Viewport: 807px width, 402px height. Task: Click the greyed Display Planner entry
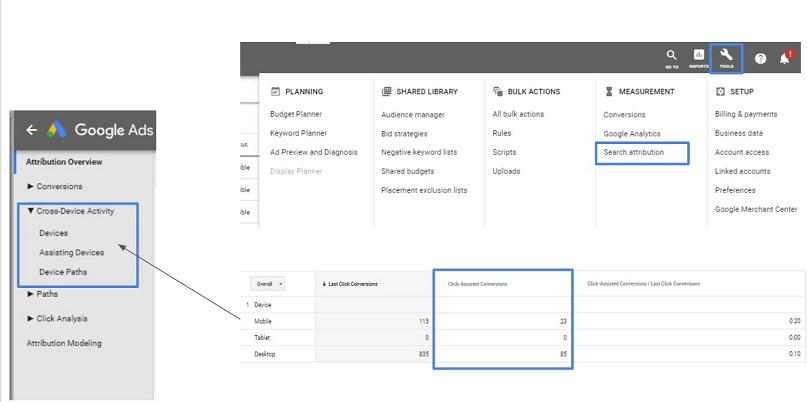(296, 171)
